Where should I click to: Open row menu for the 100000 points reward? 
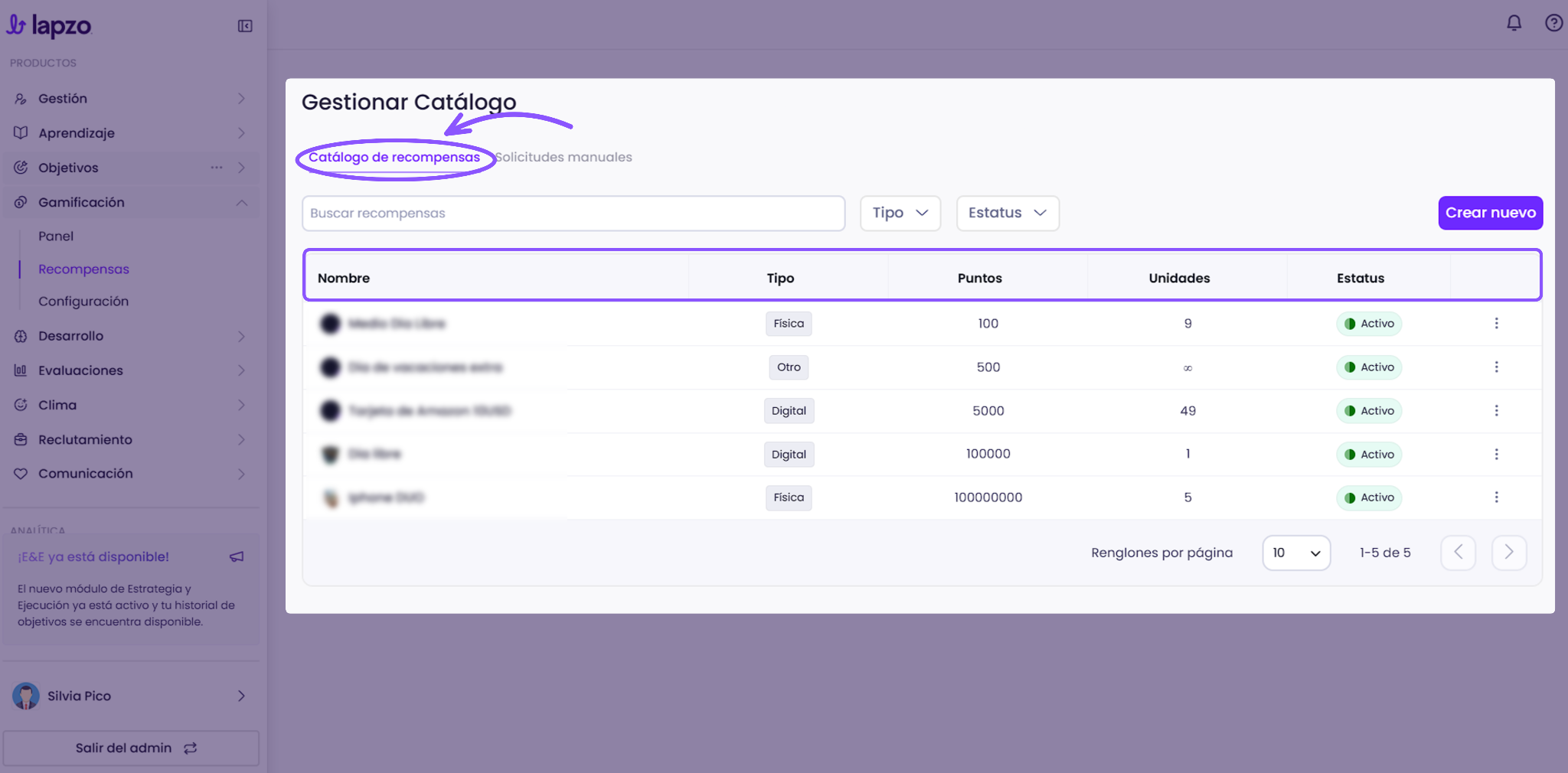point(1496,455)
